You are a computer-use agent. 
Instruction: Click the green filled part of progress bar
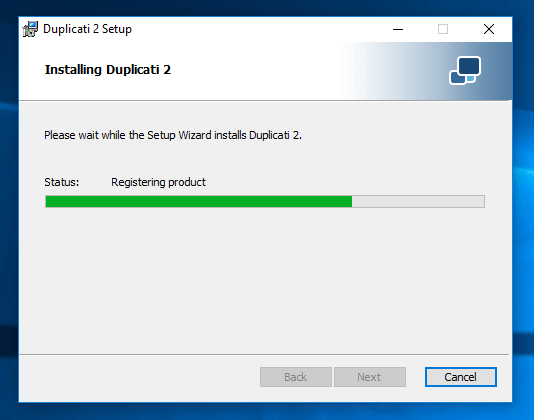coord(199,201)
